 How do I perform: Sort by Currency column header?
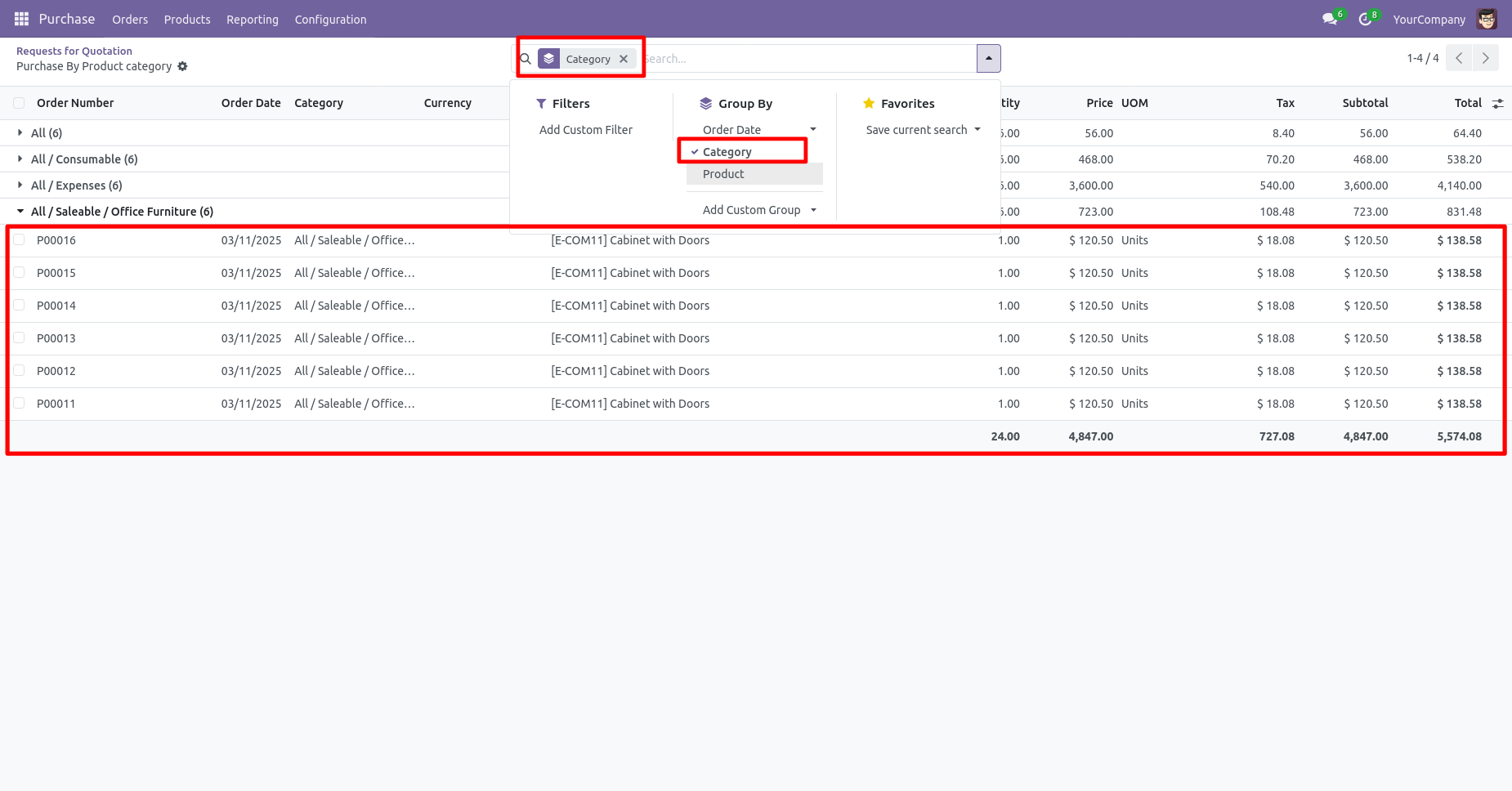pos(448,103)
